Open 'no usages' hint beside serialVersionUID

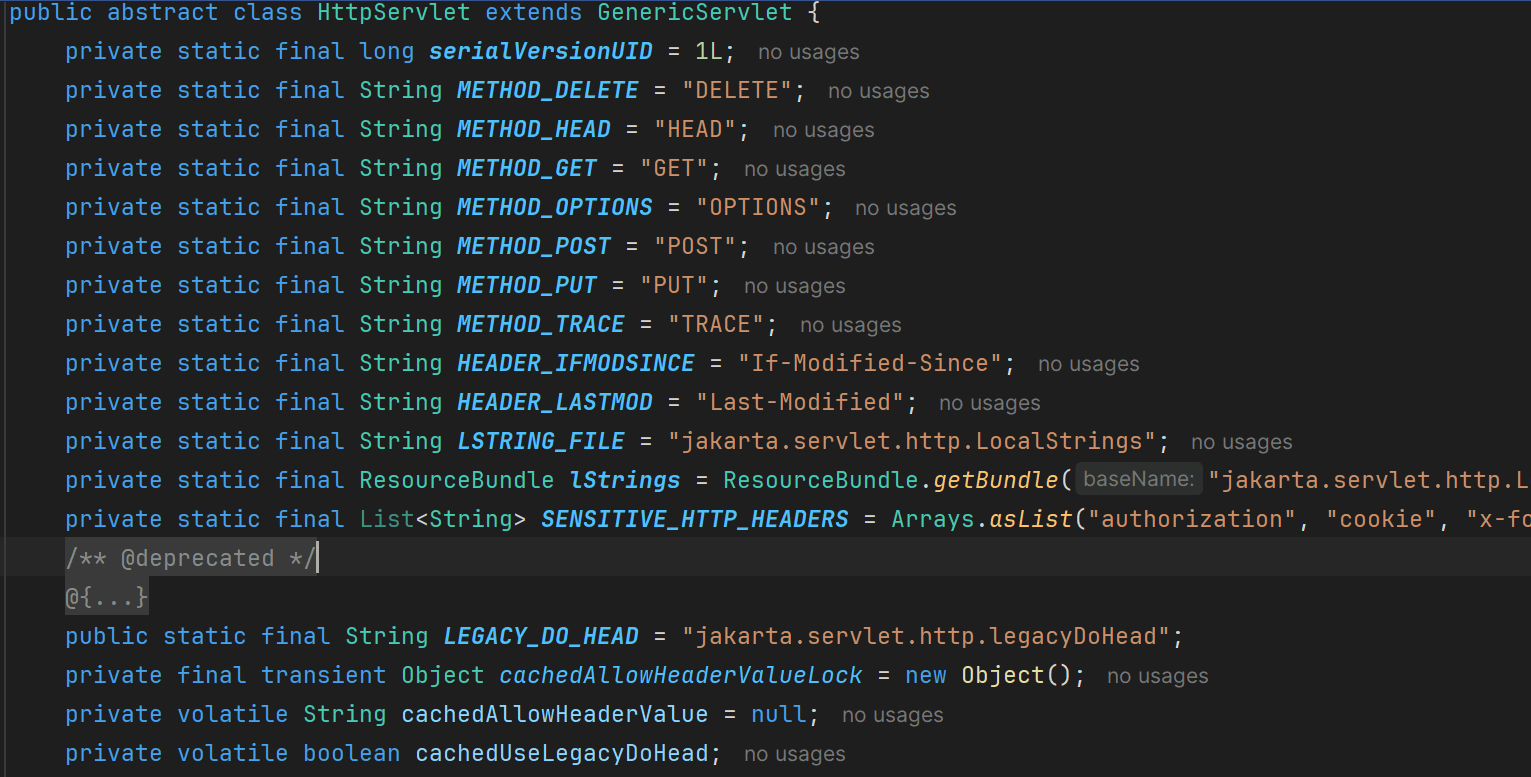(x=808, y=52)
